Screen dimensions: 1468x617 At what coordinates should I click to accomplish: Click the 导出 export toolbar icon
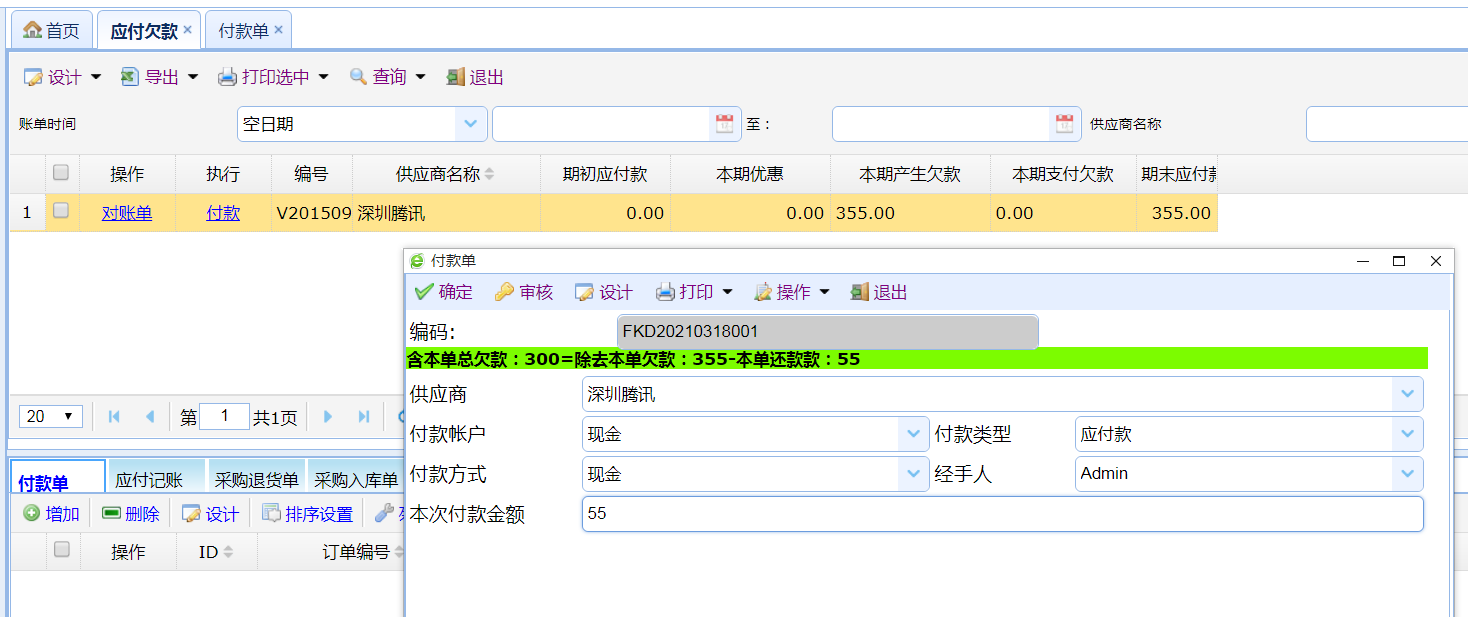130,77
